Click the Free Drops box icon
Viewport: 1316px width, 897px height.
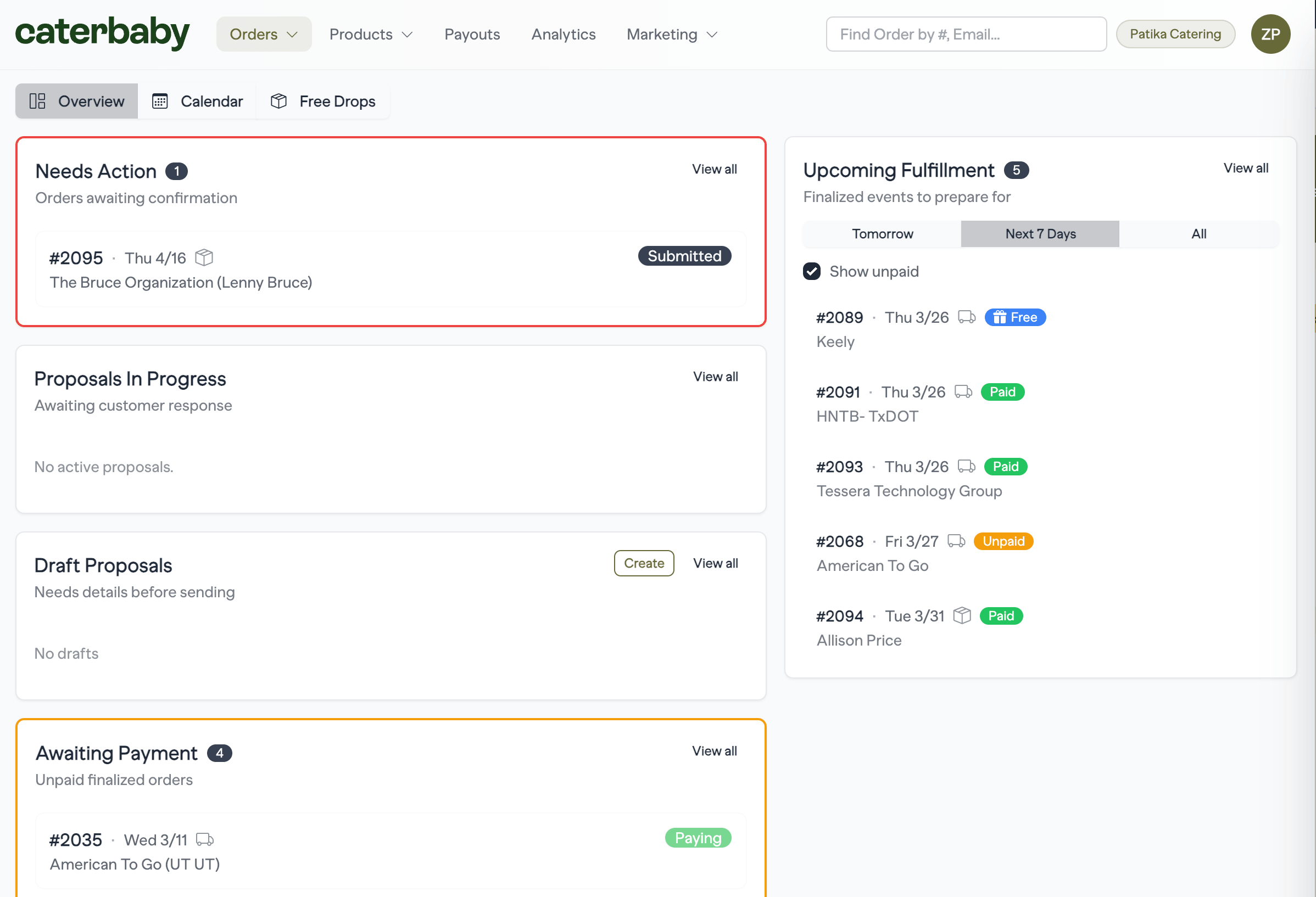click(x=279, y=101)
